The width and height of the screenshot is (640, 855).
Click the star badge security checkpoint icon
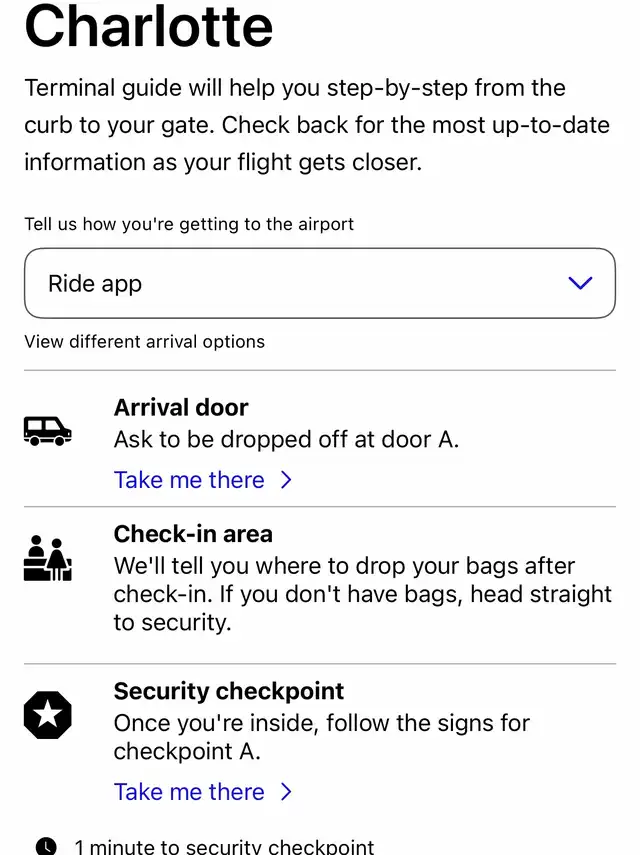(x=47, y=714)
